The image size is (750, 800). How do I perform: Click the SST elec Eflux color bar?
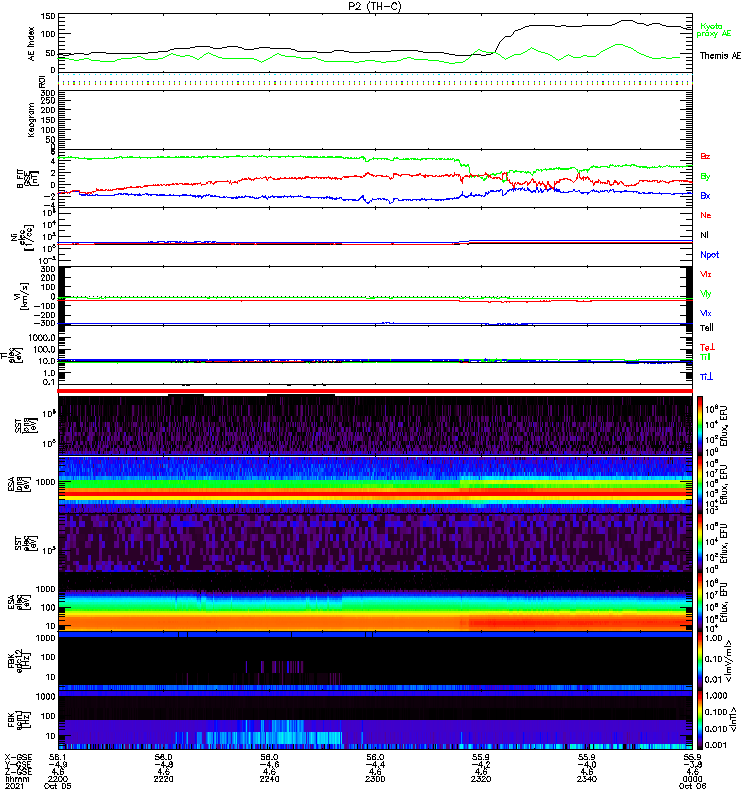coord(700,543)
